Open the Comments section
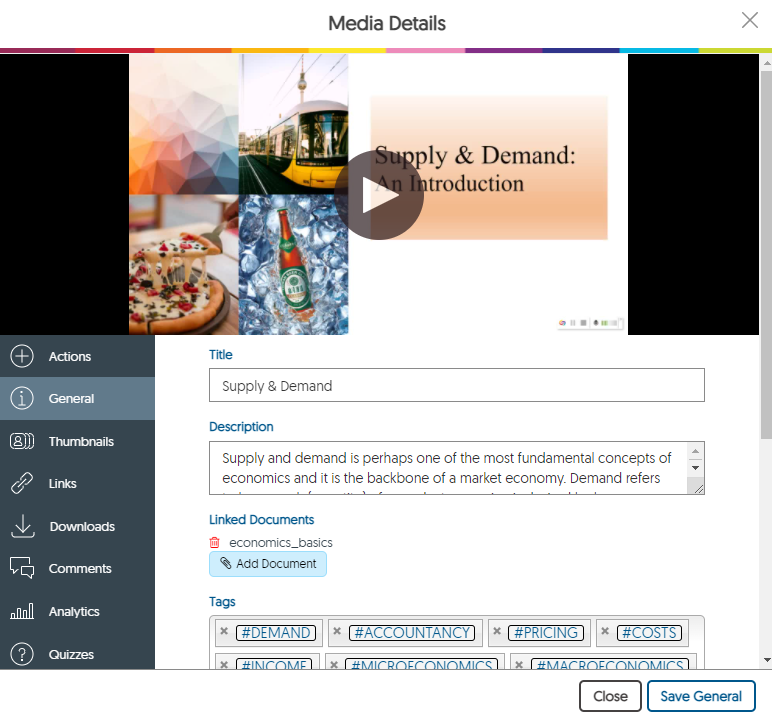This screenshot has height=719, width=772. point(77,568)
